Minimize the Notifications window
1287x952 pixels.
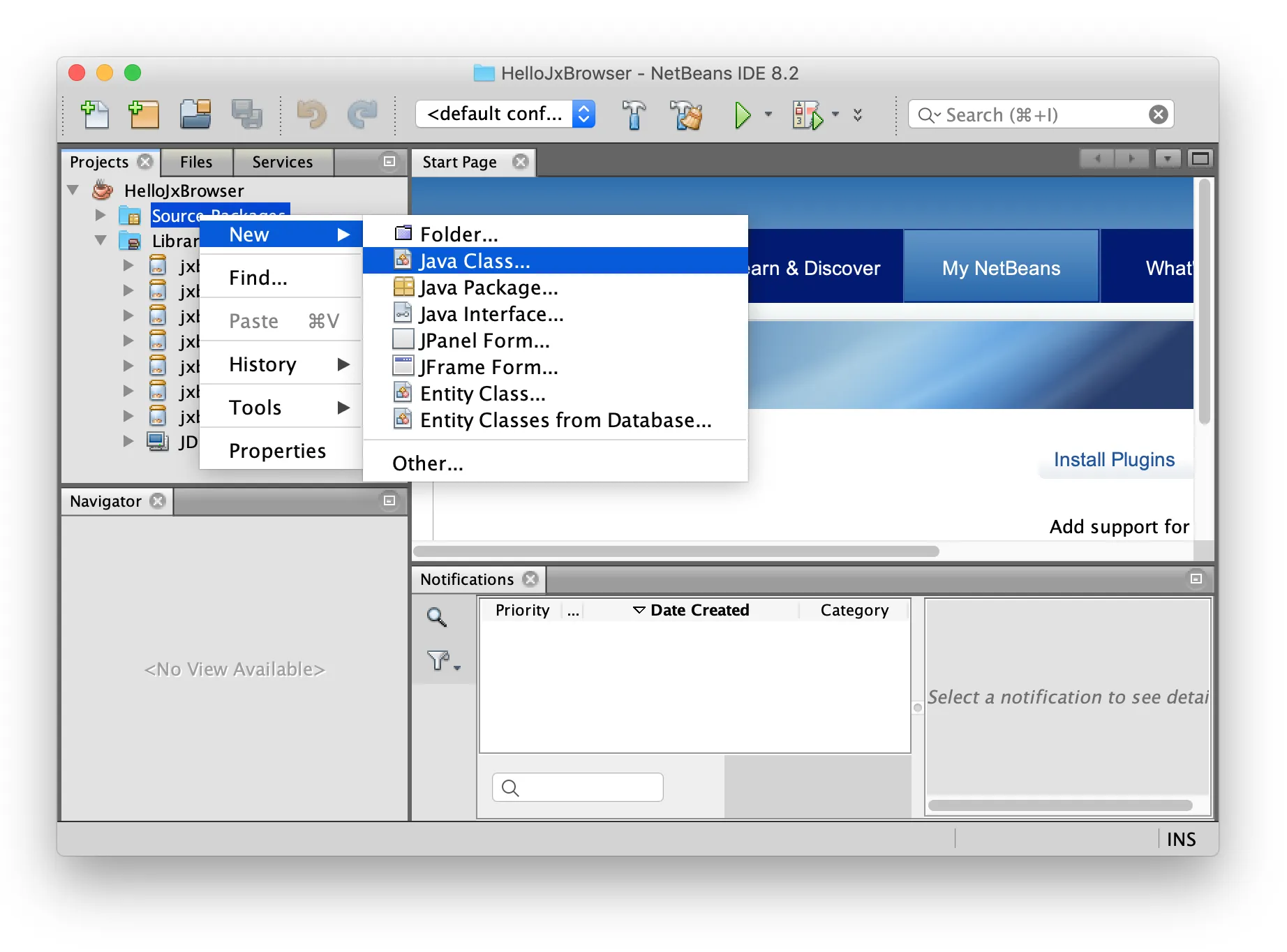point(1196,579)
